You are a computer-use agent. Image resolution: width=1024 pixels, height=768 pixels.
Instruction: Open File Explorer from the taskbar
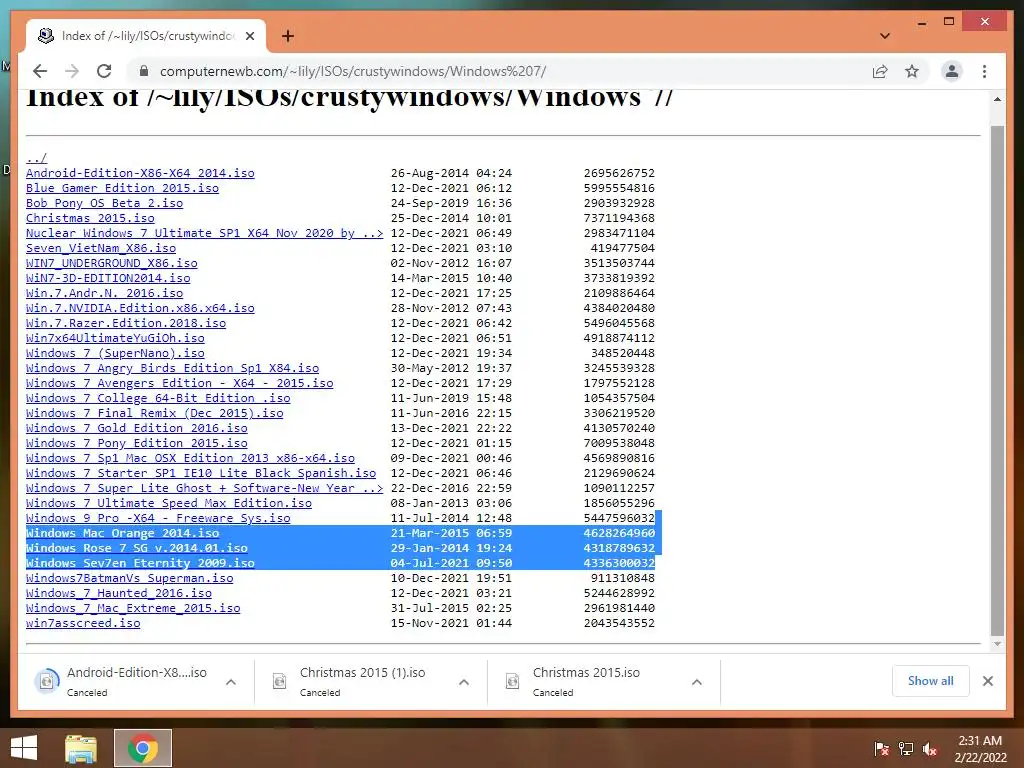(81, 748)
